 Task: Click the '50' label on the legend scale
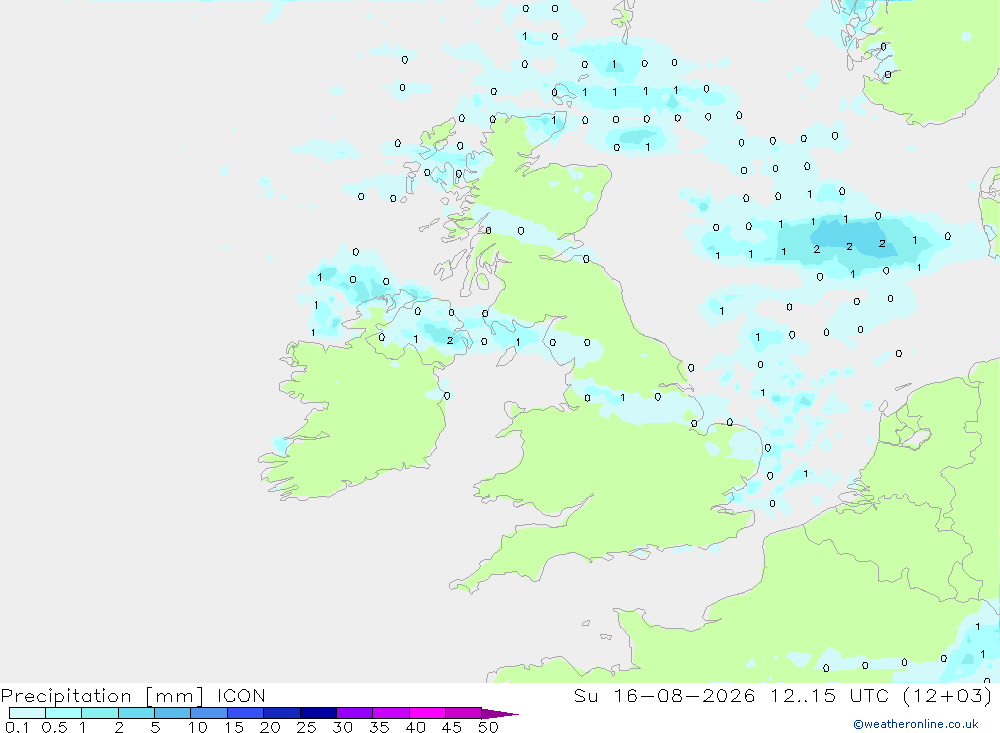coord(488,727)
